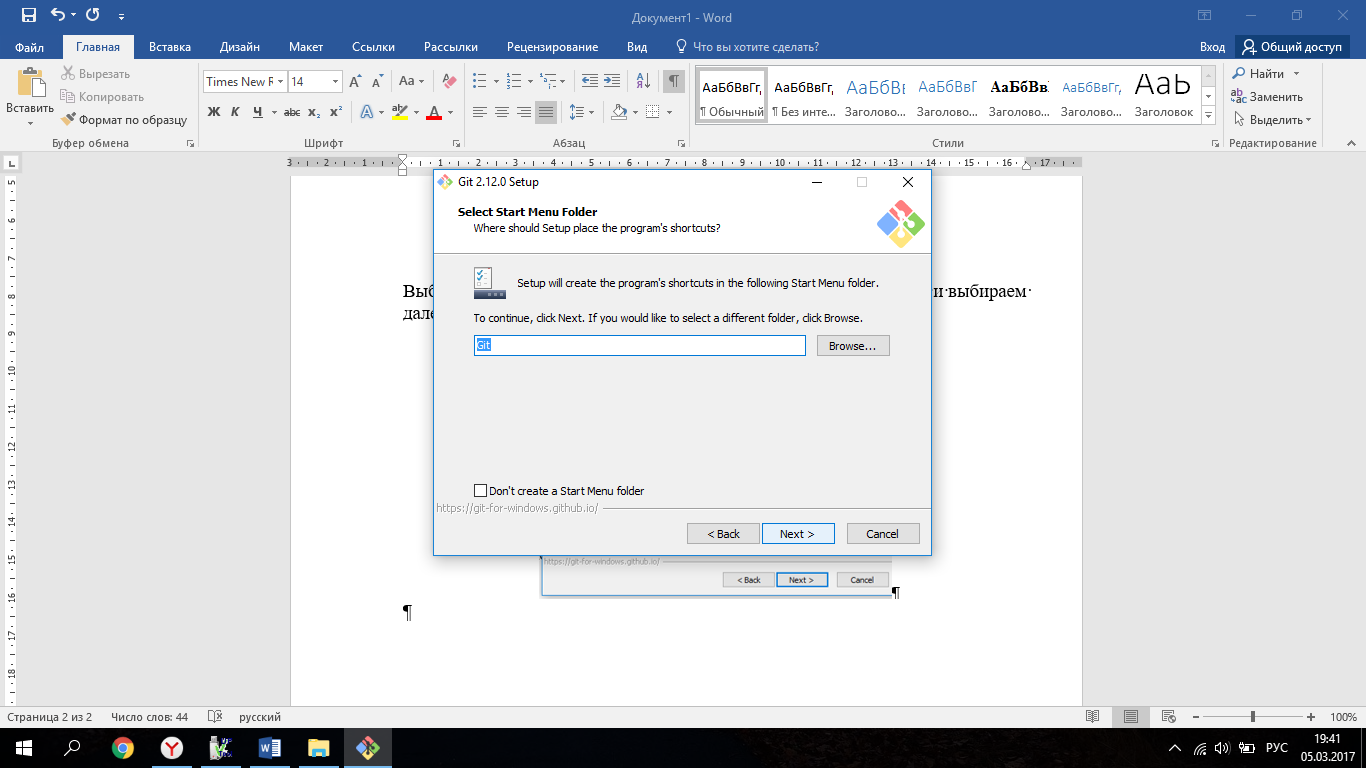Click the sort (А-Я) icon
Image resolution: width=1366 pixels, height=768 pixels.
click(x=643, y=82)
